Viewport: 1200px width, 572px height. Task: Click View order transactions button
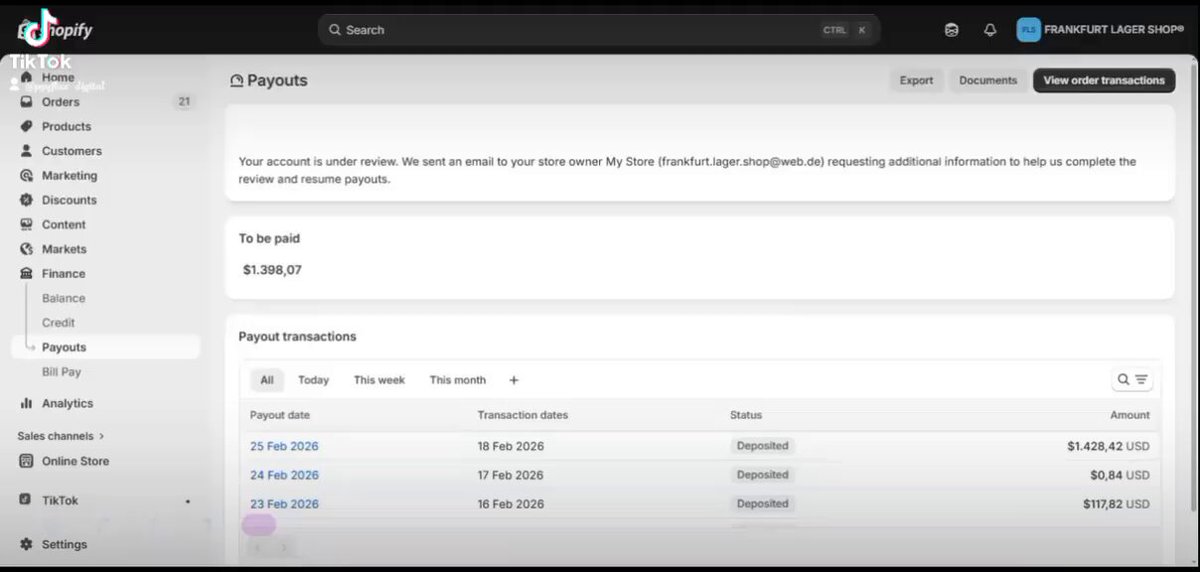tap(1104, 81)
